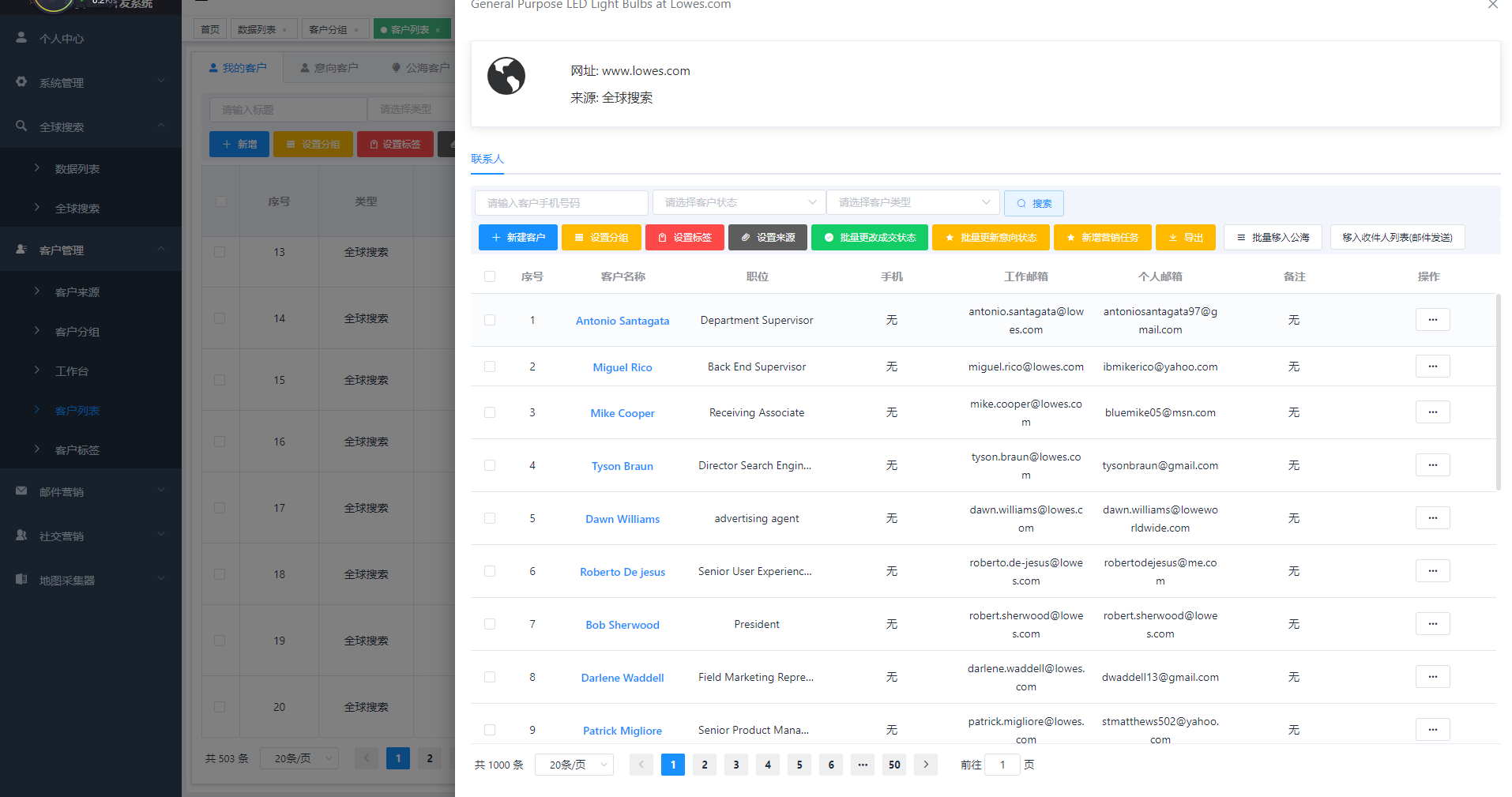Viewport: 1512px width, 797px height.
Task: Check the Roberto De jesus row checkbox
Action: pos(490,571)
